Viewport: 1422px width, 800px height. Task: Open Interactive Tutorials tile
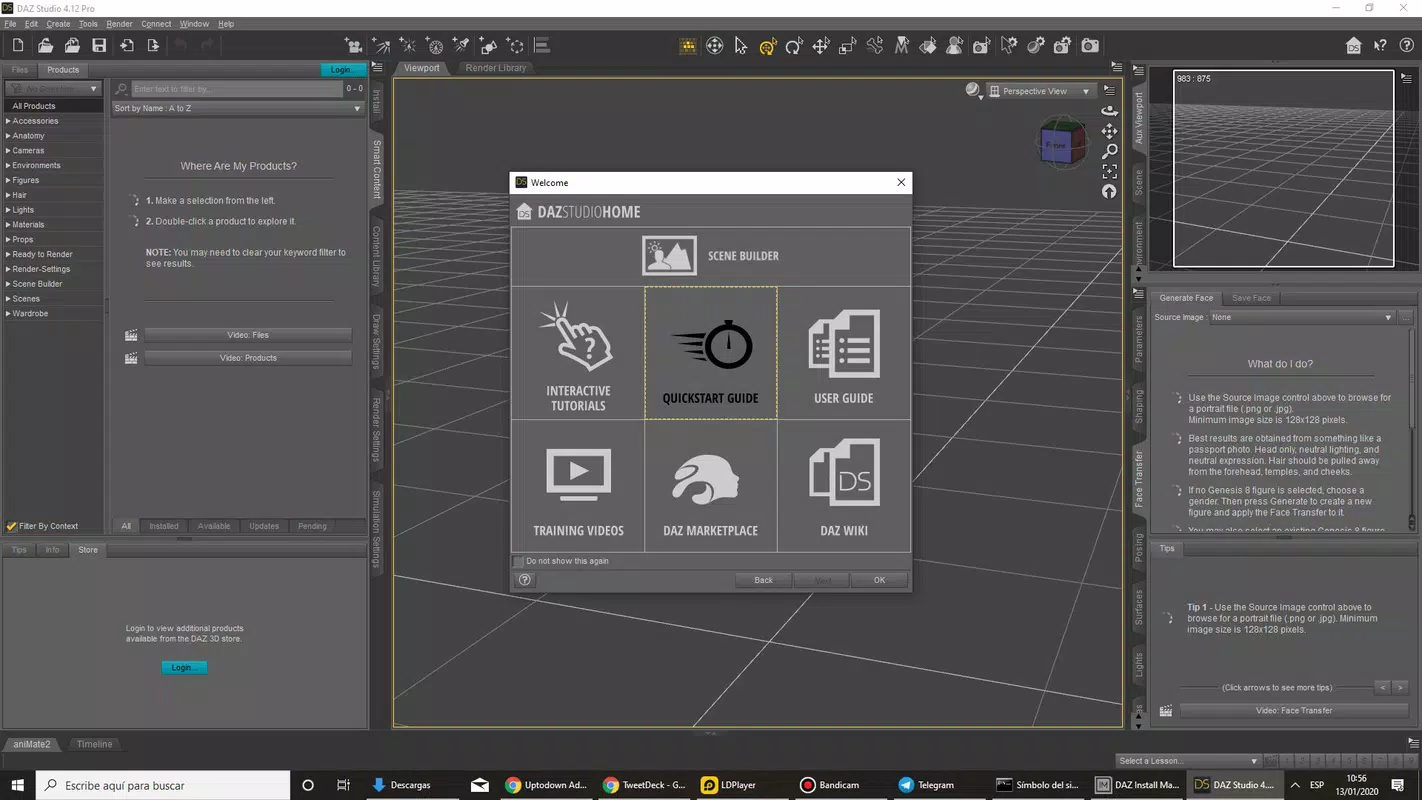[578, 353]
